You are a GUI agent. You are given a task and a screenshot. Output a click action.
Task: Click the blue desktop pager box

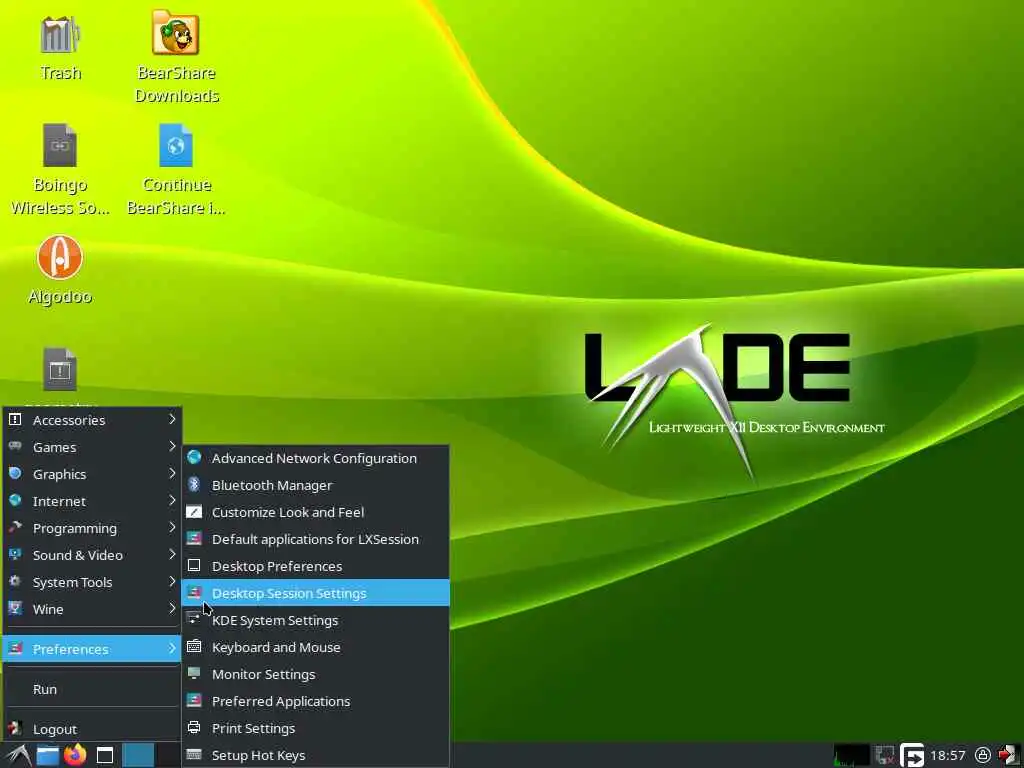coord(138,755)
